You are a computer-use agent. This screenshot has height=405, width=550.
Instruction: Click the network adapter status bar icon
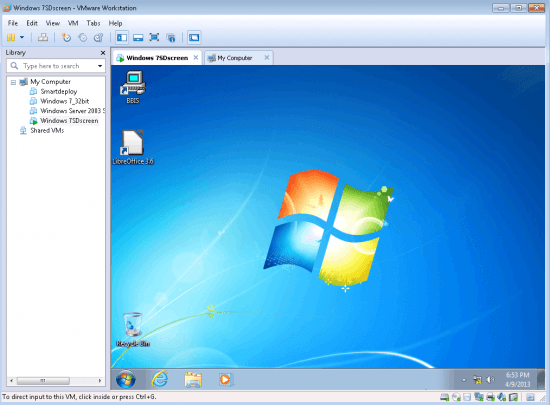(479, 397)
